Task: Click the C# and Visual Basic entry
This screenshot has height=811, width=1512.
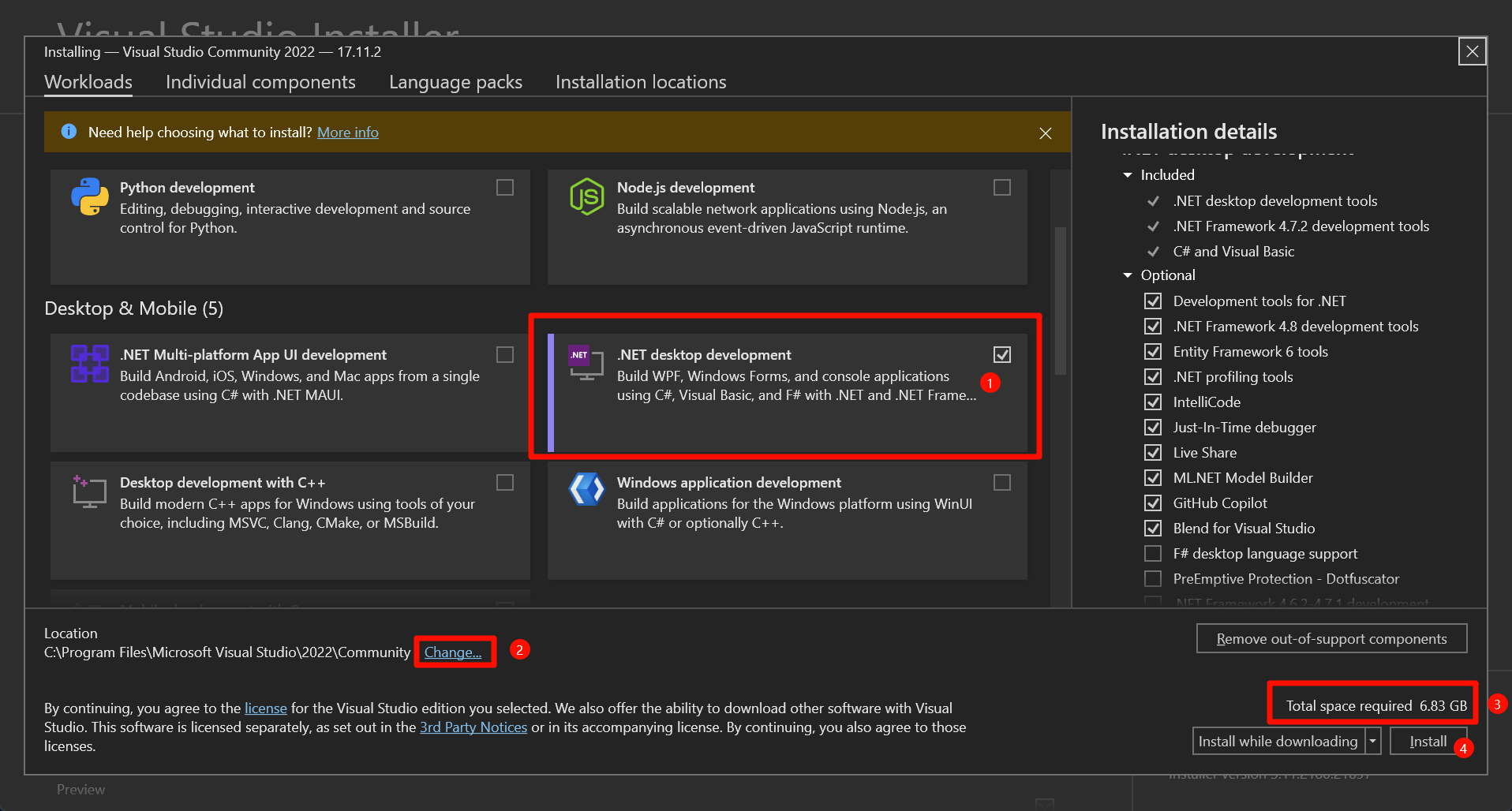Action: point(1233,252)
